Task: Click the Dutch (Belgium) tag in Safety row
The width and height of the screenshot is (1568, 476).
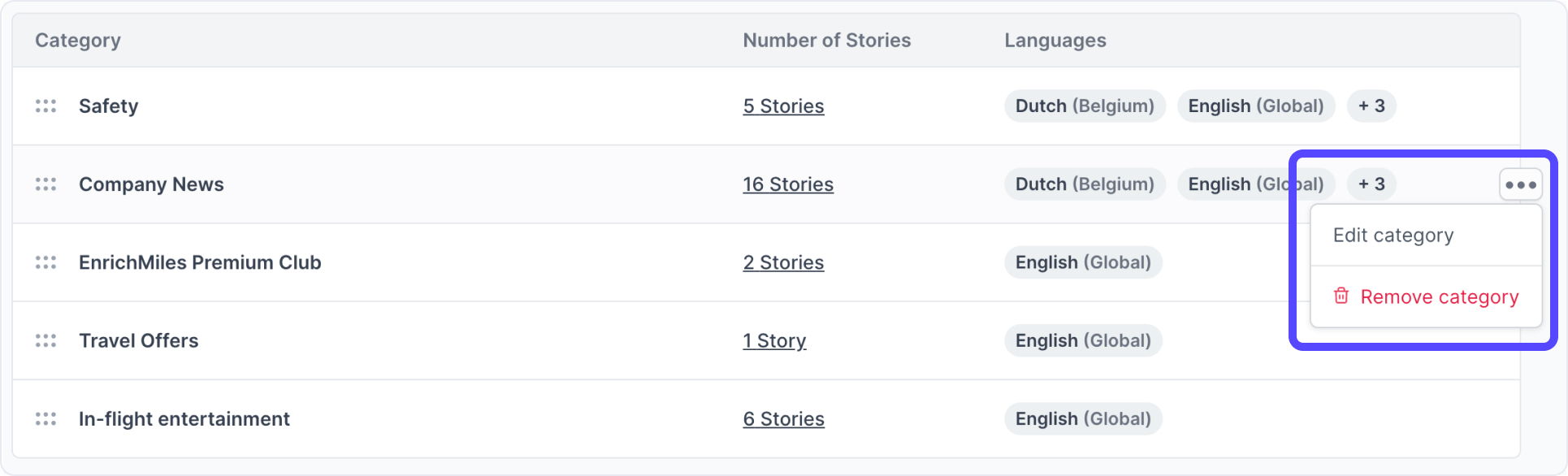Action: click(1085, 106)
